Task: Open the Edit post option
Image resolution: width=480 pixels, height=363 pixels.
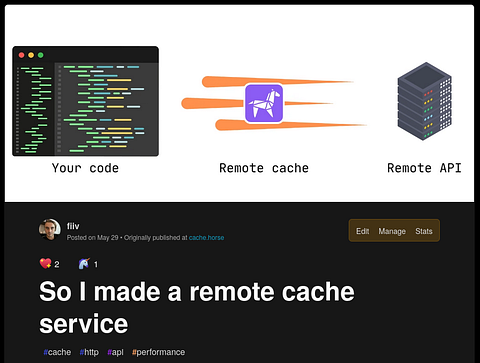Action: tap(362, 231)
